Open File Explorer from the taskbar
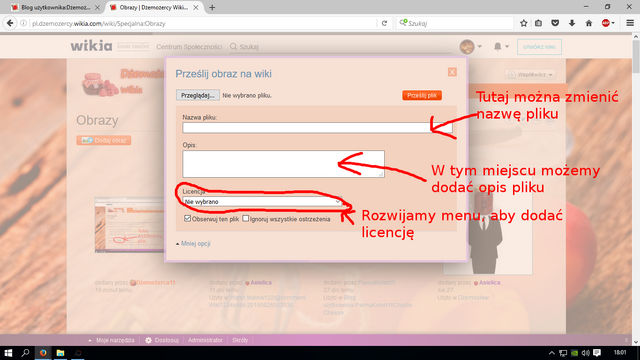Screen dimensions: 640x360 [x=60, y=353]
